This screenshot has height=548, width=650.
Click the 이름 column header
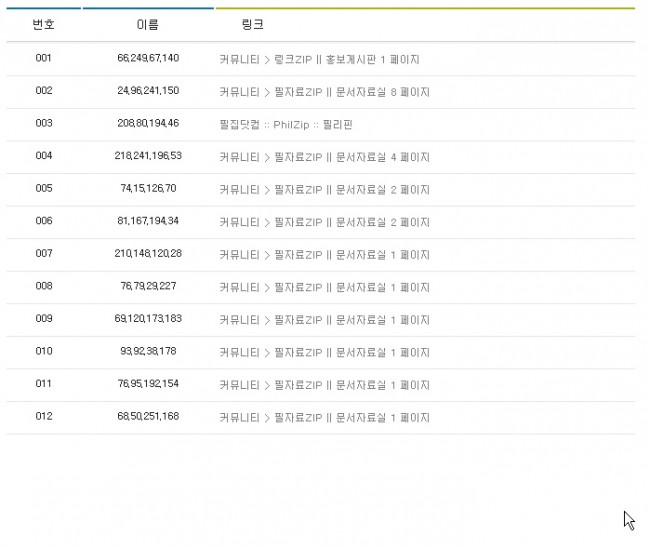click(148, 24)
